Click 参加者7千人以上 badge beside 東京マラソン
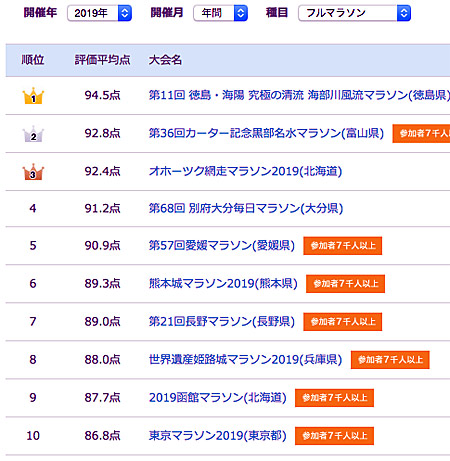This screenshot has width=450, height=461. click(x=334, y=436)
